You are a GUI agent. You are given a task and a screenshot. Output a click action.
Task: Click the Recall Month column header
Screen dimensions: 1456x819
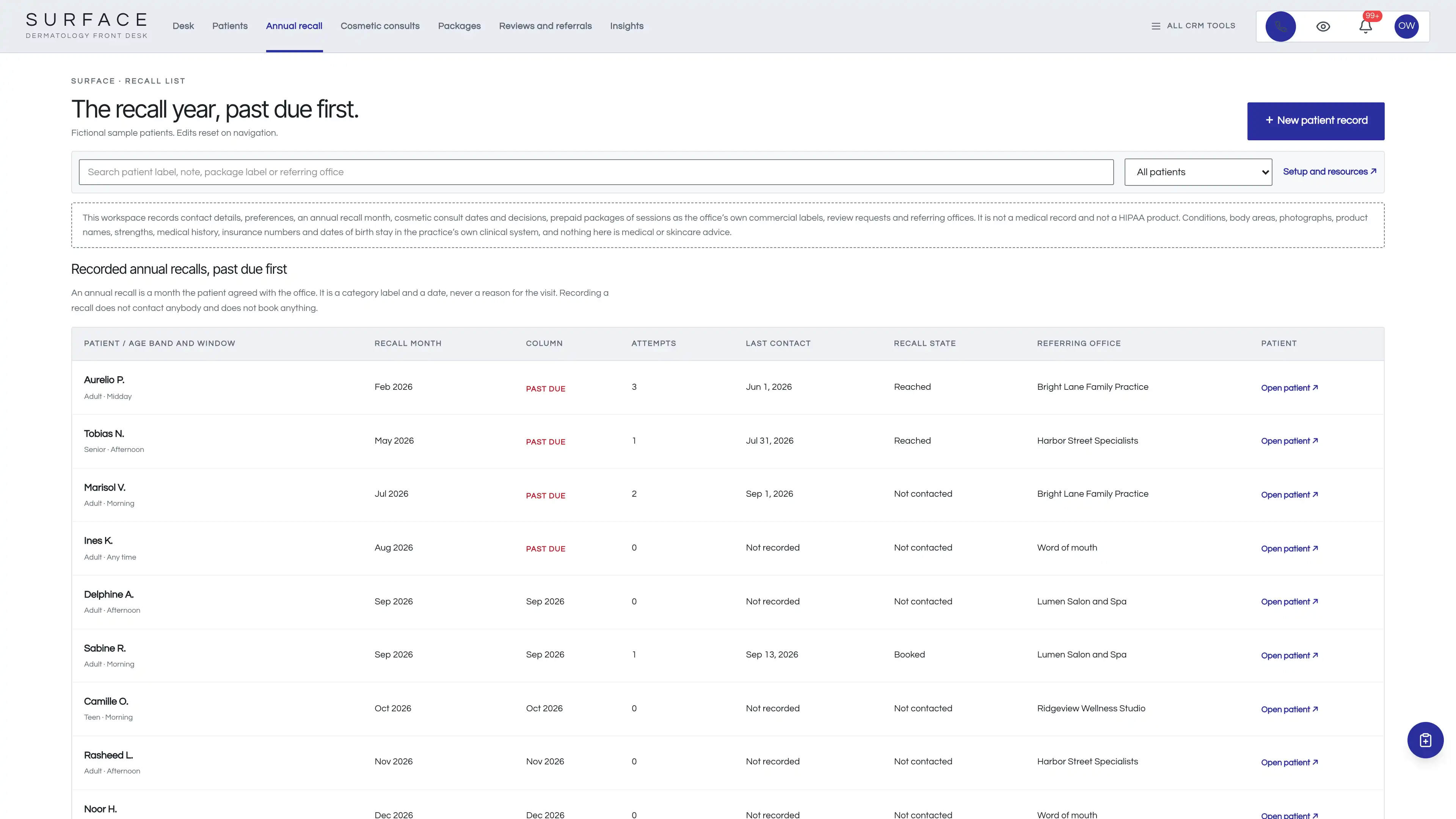click(408, 343)
